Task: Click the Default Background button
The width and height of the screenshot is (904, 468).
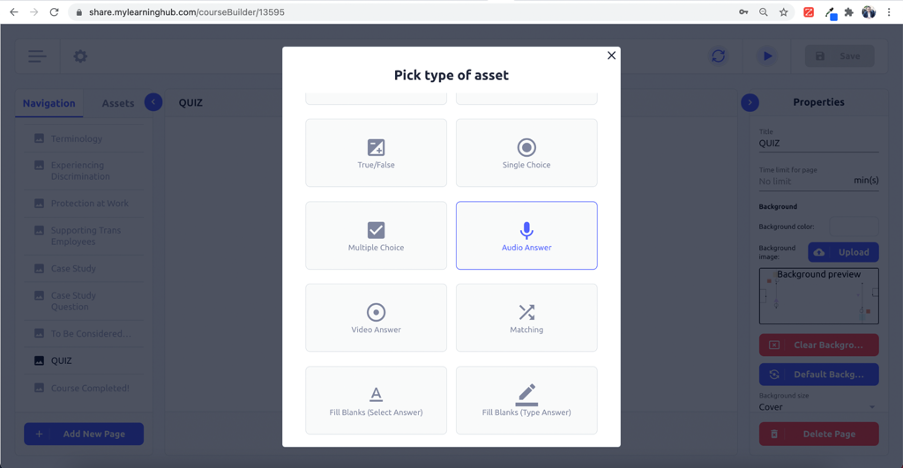Action: click(x=819, y=375)
